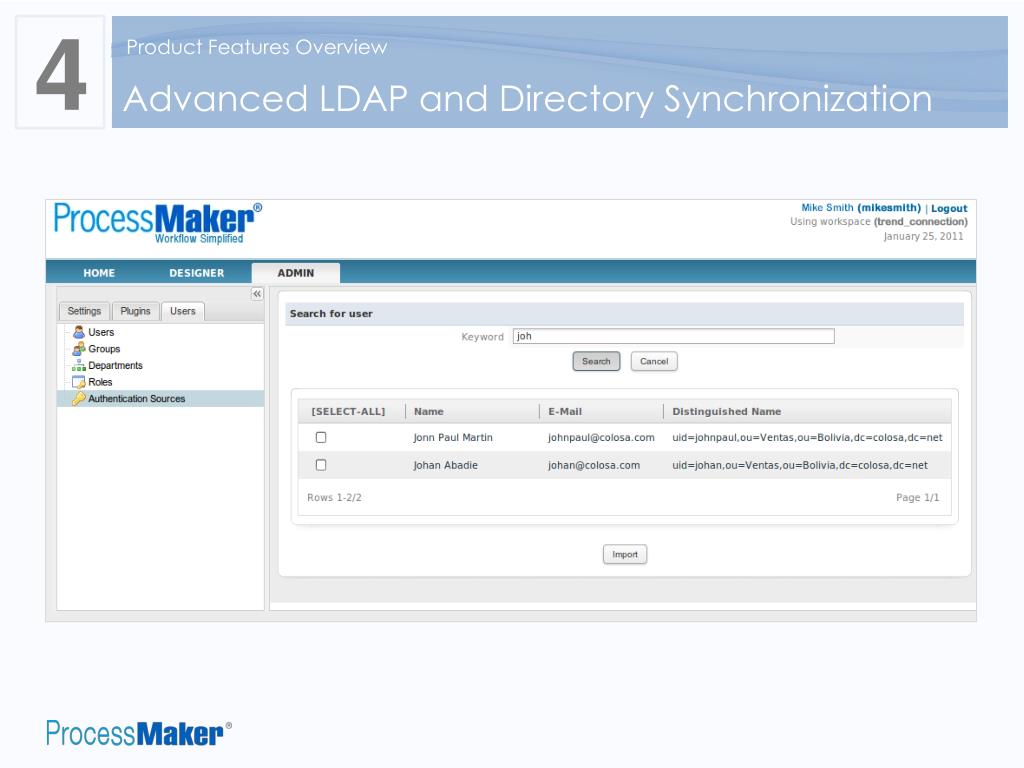This screenshot has height=768, width=1024.
Task: Select the Users sidebar tab
Action: pyautogui.click(x=183, y=312)
